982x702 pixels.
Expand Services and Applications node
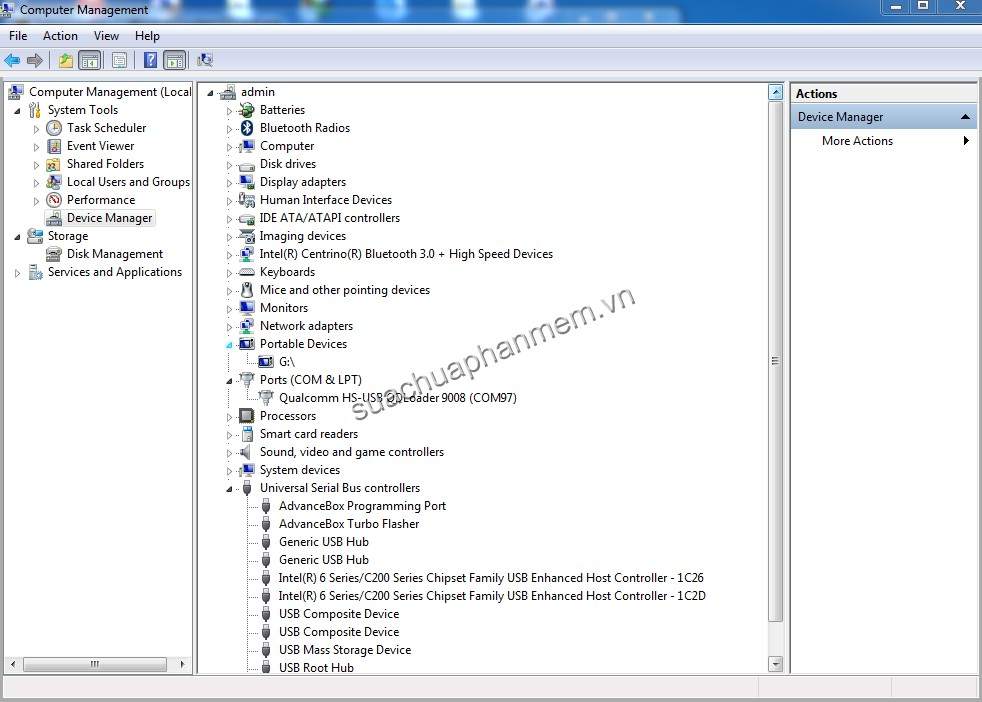18,273
